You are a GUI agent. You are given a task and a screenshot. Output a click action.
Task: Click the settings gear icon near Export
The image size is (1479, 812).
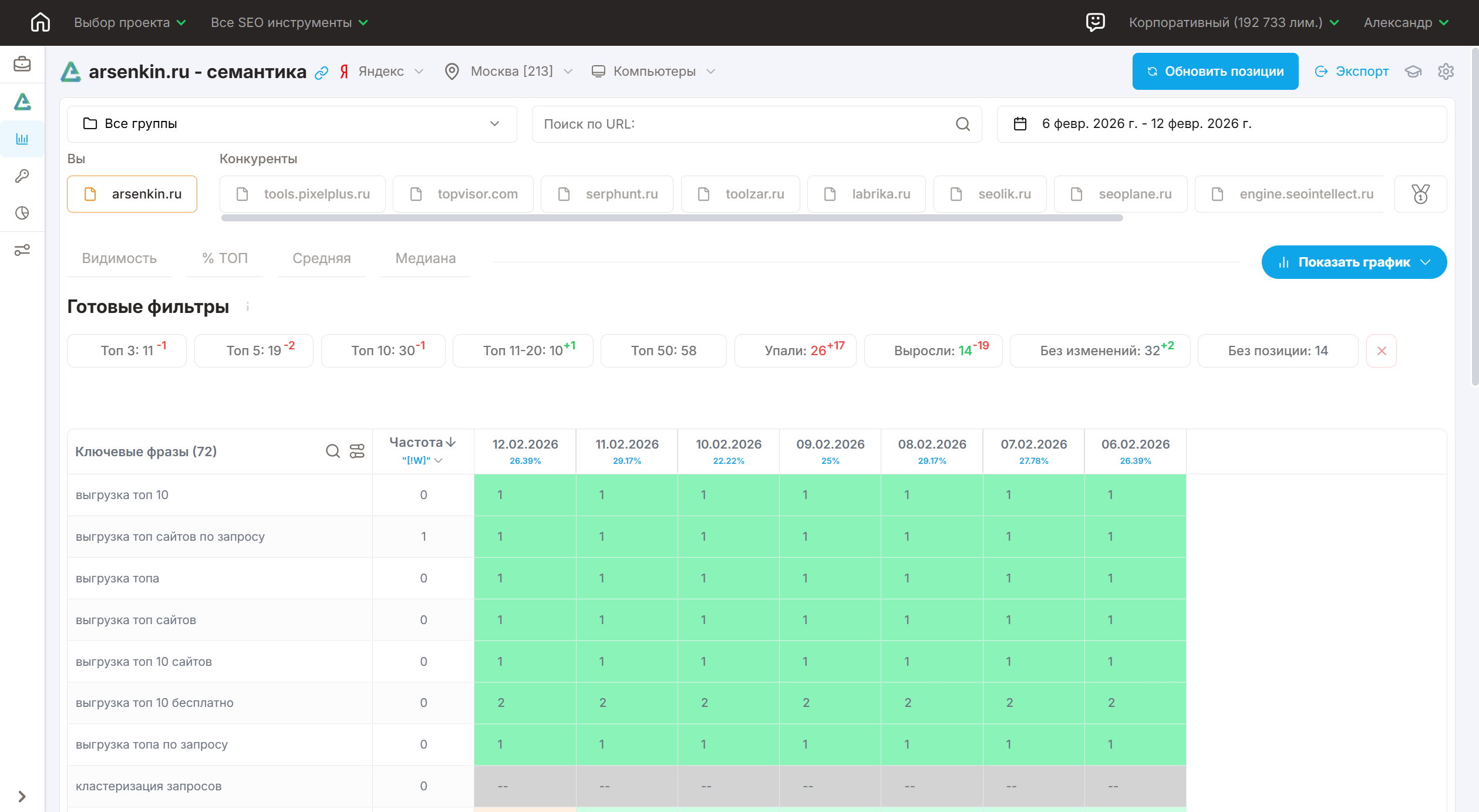click(1446, 72)
